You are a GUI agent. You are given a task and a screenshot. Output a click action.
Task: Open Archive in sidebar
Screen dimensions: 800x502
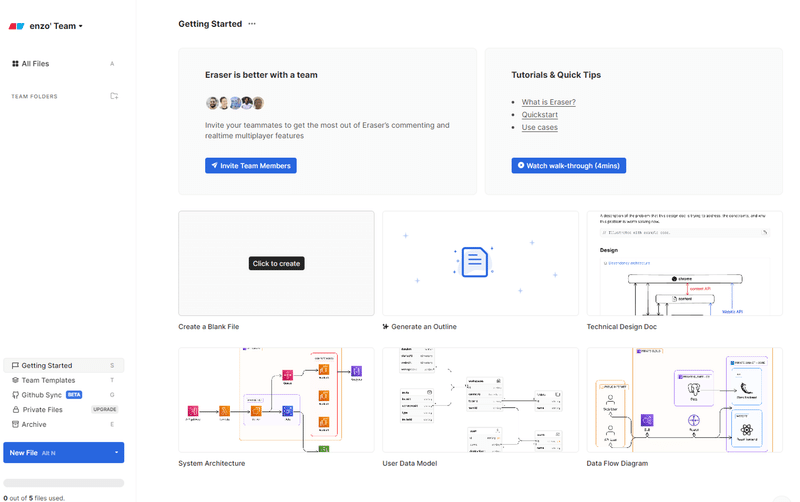63,424
